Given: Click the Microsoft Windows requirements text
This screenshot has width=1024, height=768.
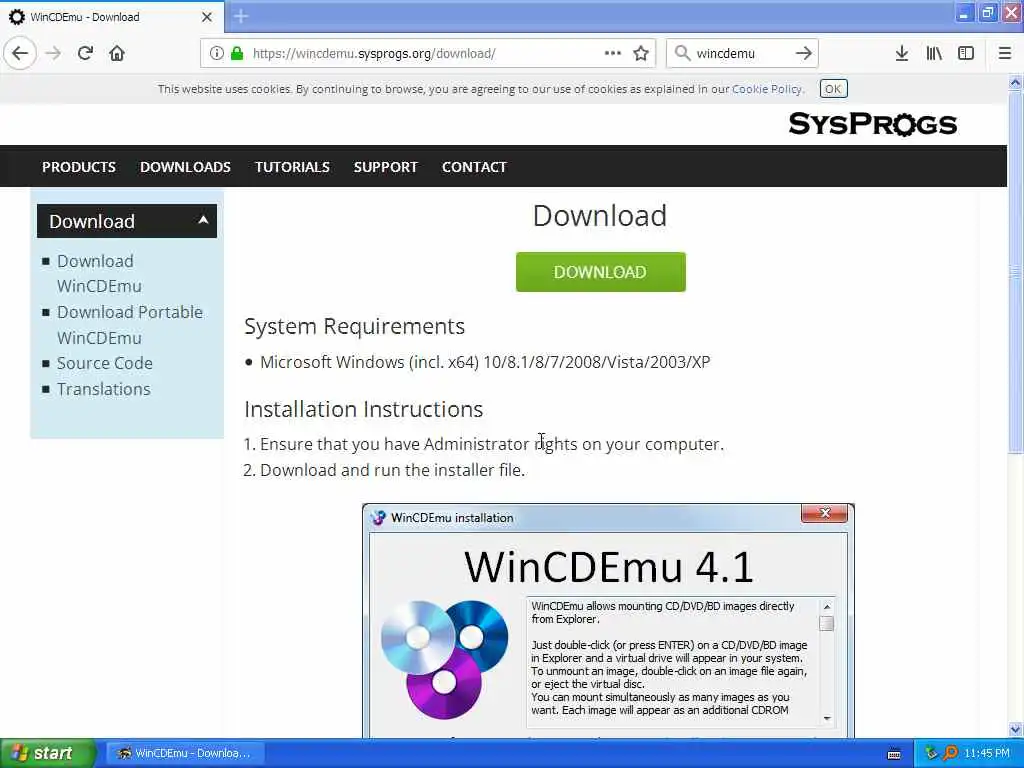Looking at the screenshot, I should pos(485,362).
